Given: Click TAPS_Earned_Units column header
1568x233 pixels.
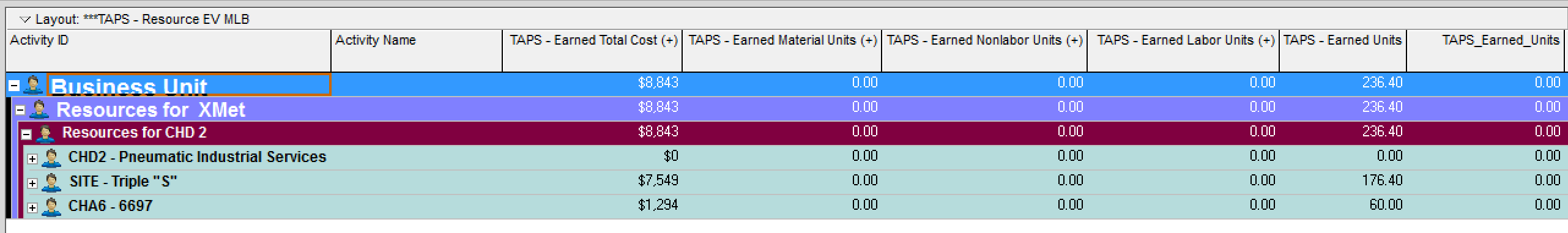Looking at the screenshot, I should [1485, 50].
